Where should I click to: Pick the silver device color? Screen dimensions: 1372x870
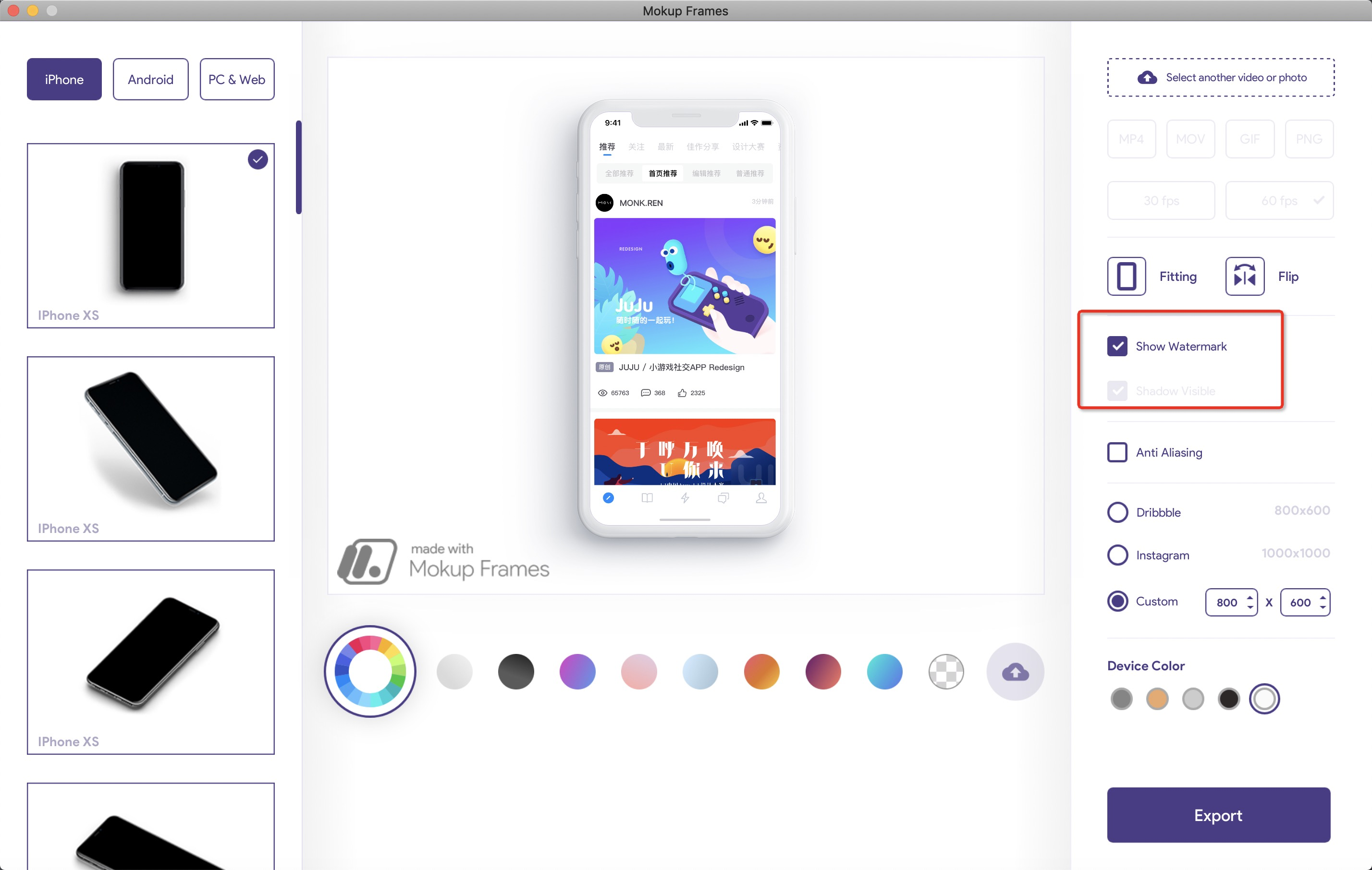pyautogui.click(x=1192, y=699)
